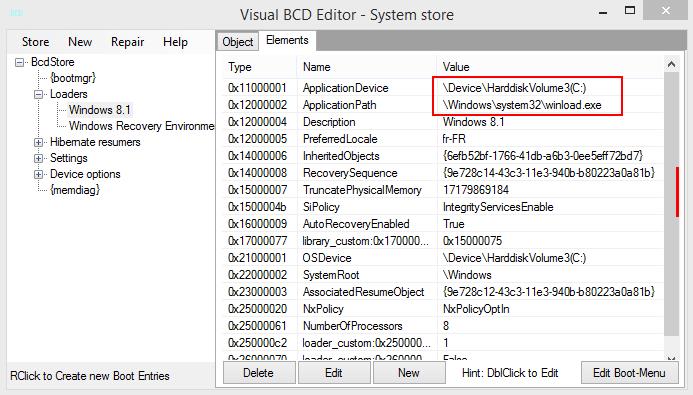Click the Edit button
The width and height of the screenshot is (693, 395).
(x=334, y=373)
